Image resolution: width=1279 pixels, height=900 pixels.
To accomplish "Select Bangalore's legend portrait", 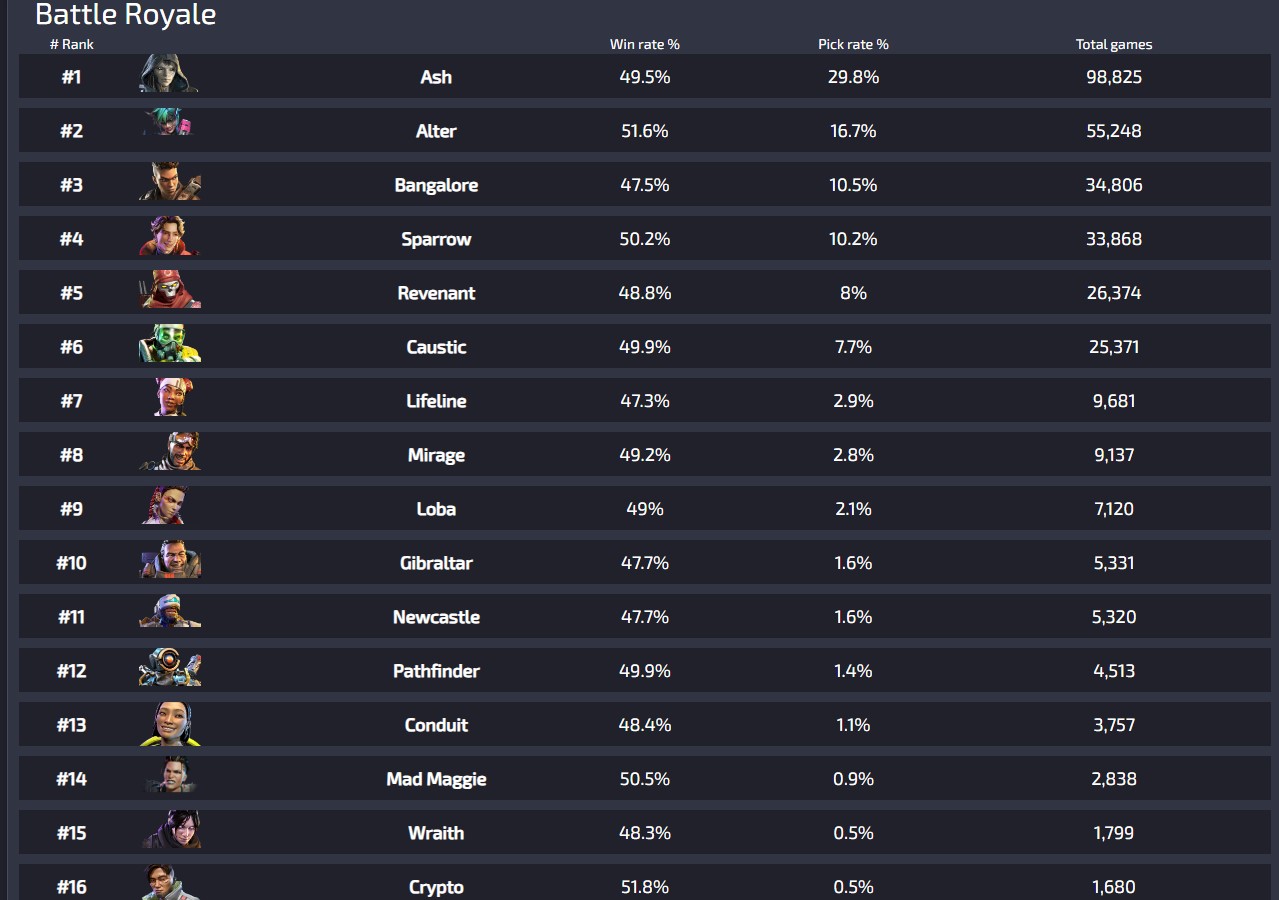I will click(170, 182).
